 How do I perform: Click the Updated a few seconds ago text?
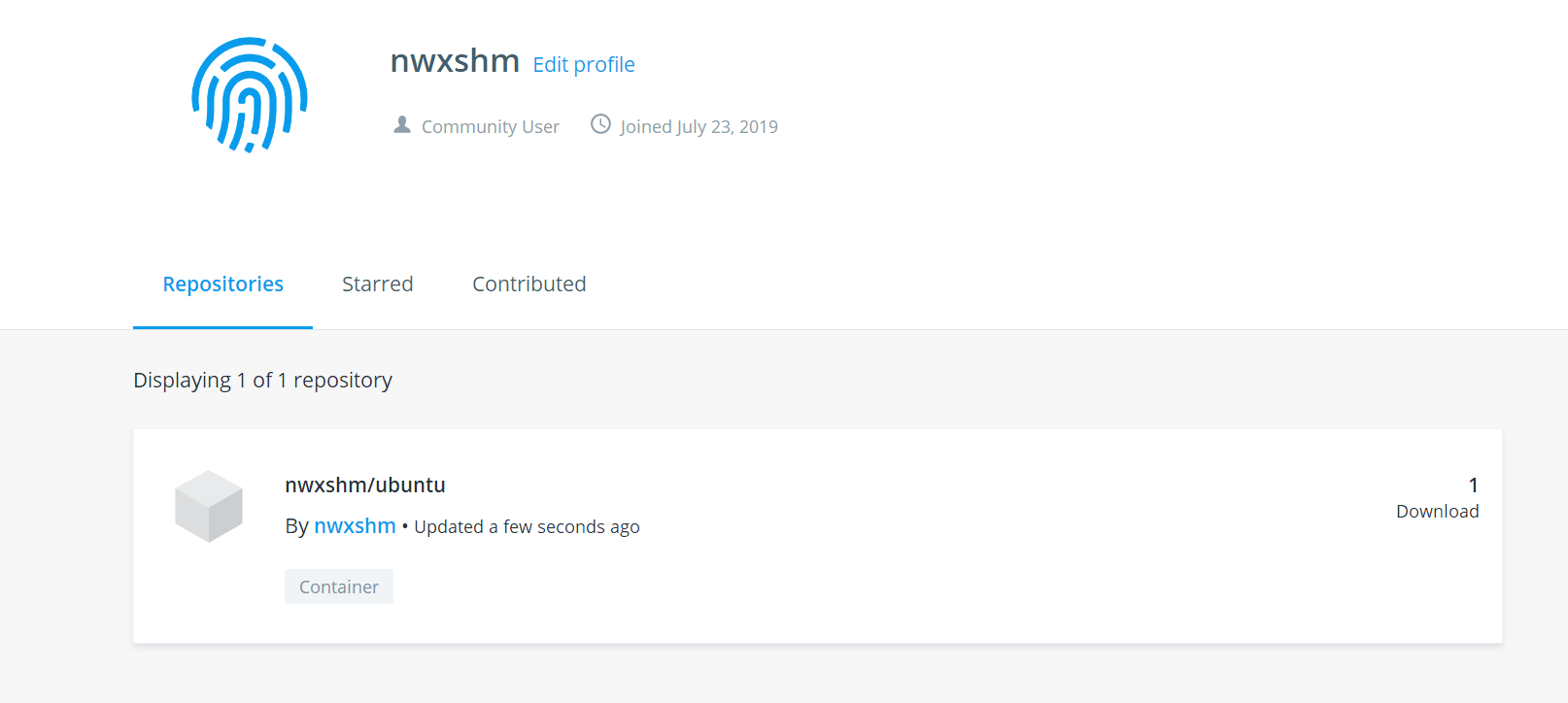coord(527,527)
